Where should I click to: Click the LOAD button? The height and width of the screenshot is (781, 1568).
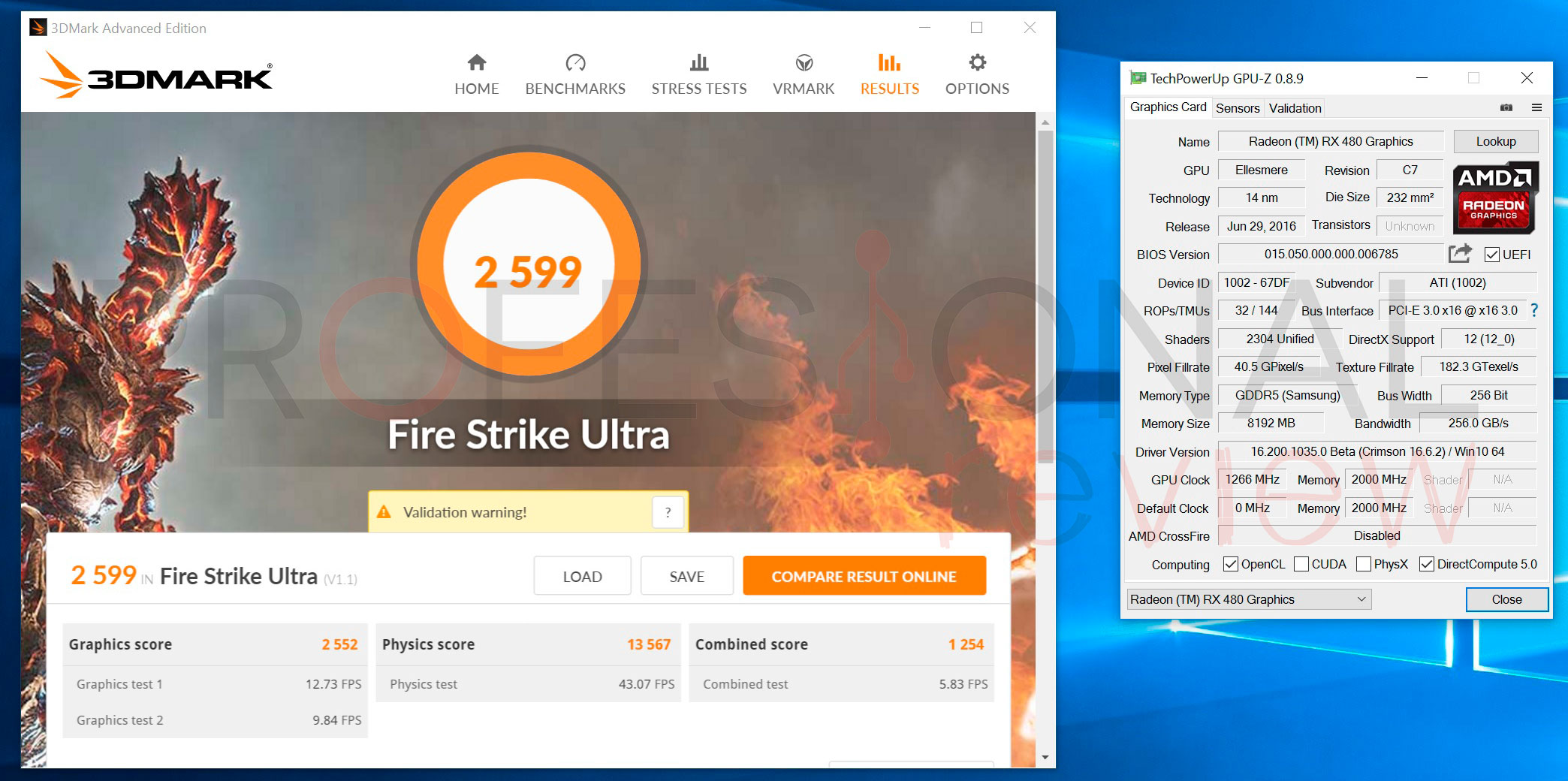click(x=582, y=576)
